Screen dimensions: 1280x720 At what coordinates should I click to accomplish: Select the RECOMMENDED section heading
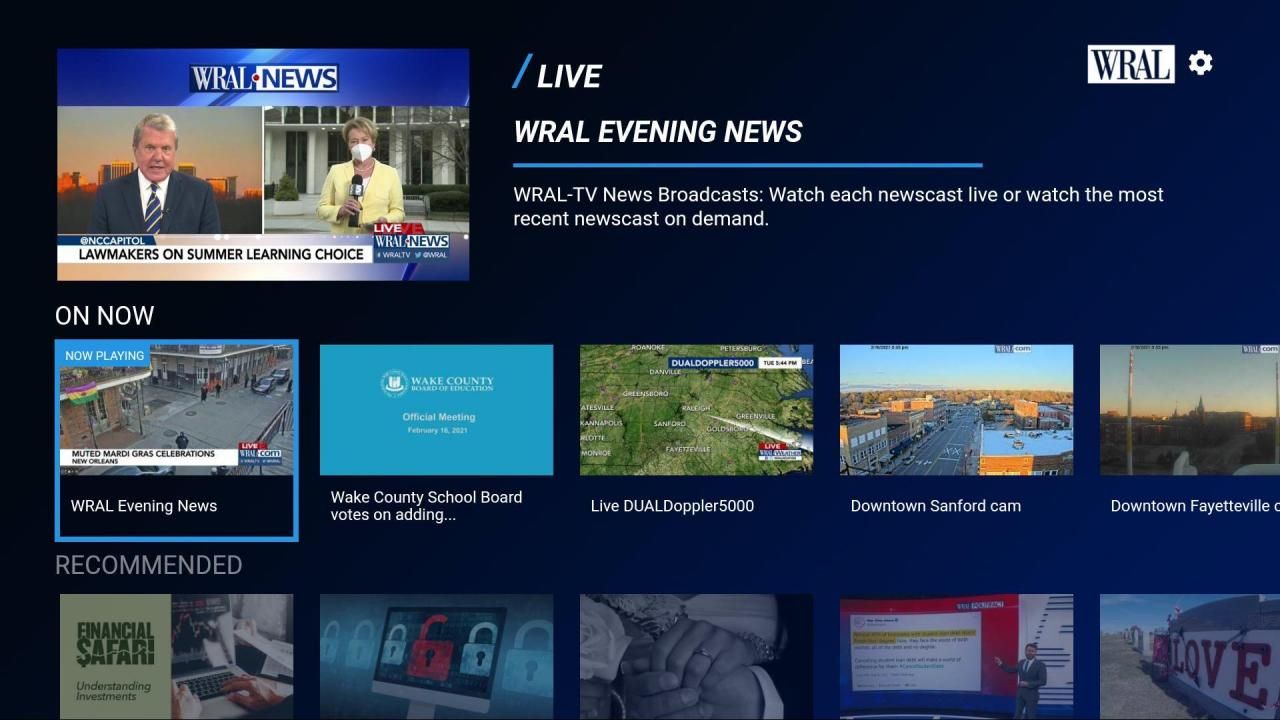click(148, 565)
